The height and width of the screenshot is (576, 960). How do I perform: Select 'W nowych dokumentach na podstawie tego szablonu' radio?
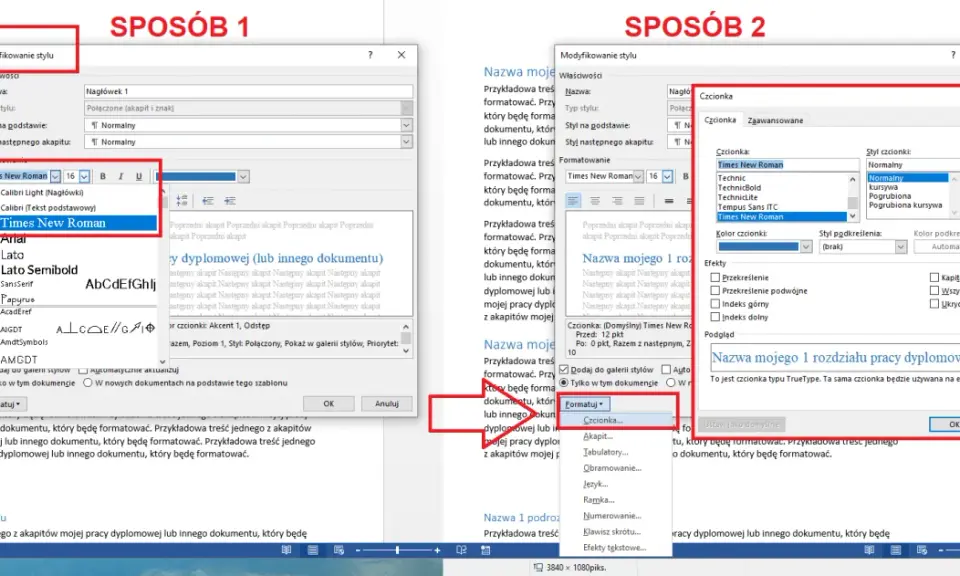pyautogui.click(x=88, y=383)
